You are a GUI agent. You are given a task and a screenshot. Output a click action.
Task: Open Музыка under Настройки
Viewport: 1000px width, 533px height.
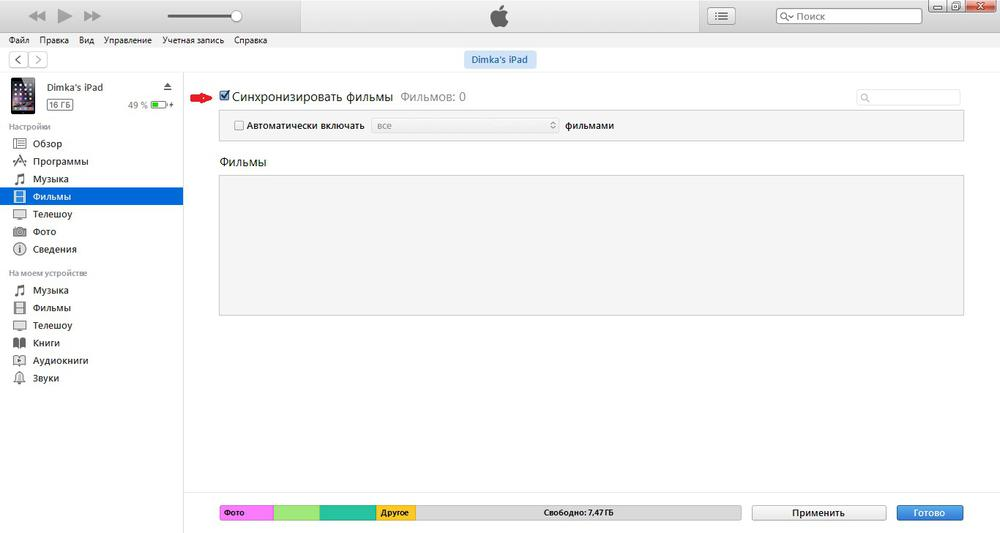pyautogui.click(x=92, y=179)
